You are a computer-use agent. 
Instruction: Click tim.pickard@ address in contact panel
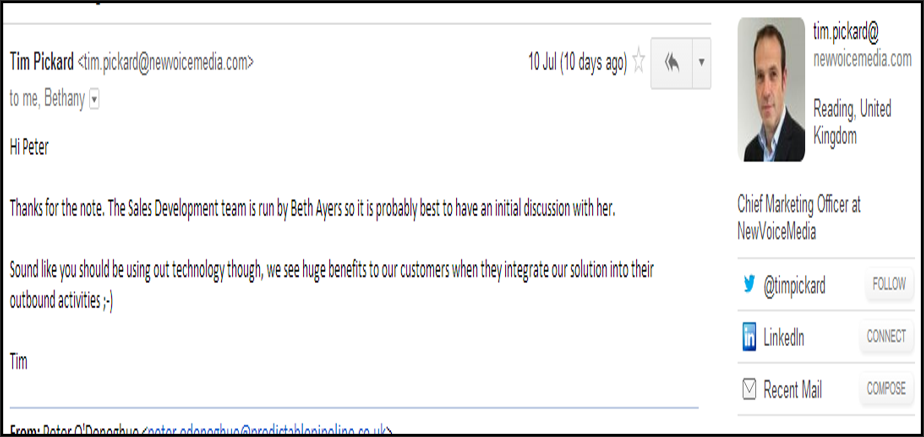coord(846,34)
